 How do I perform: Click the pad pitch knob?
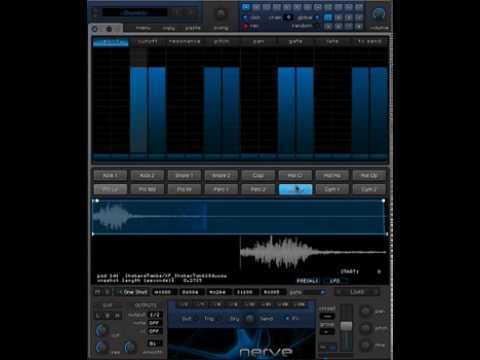(x=365, y=328)
